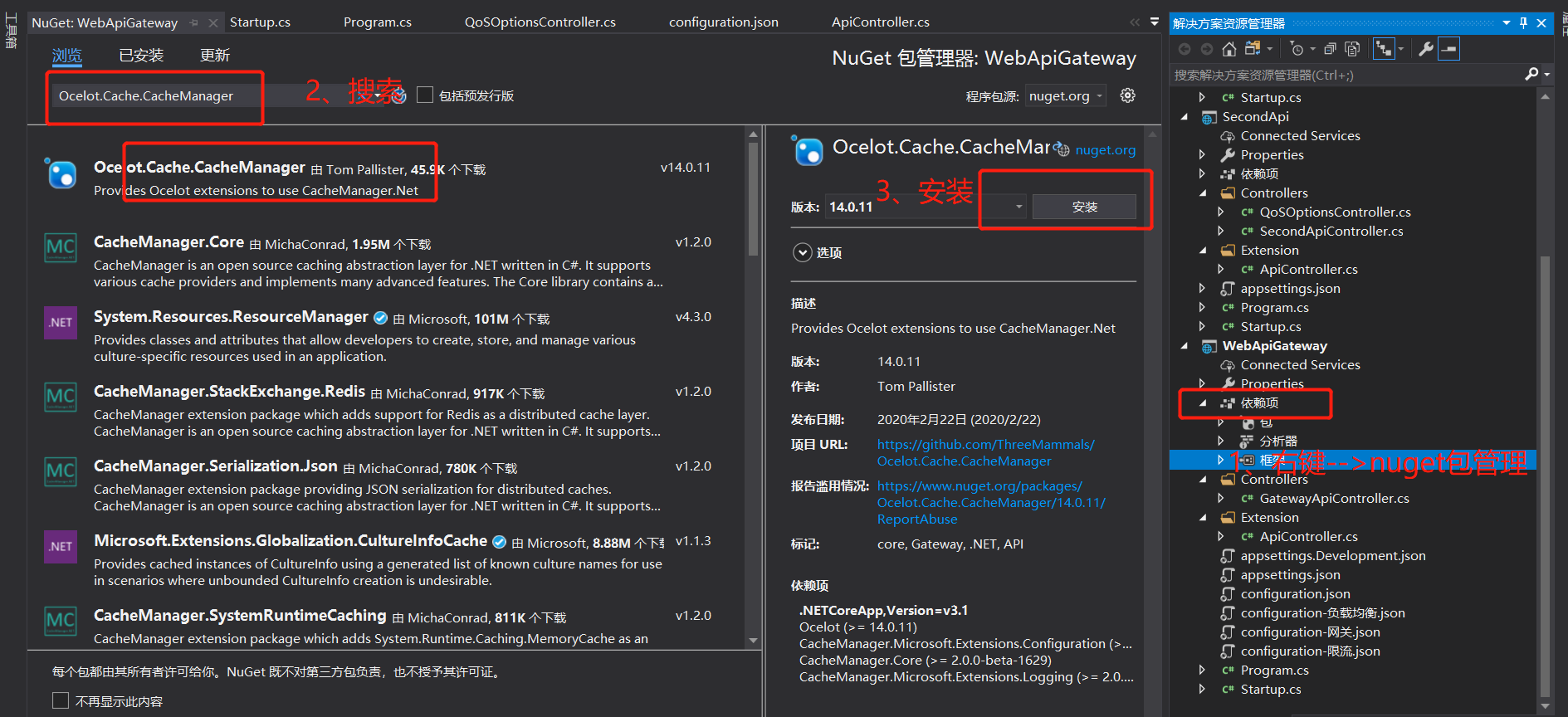Click the Solution Explorer back arrow icon
1568x717 pixels.
(1185, 49)
